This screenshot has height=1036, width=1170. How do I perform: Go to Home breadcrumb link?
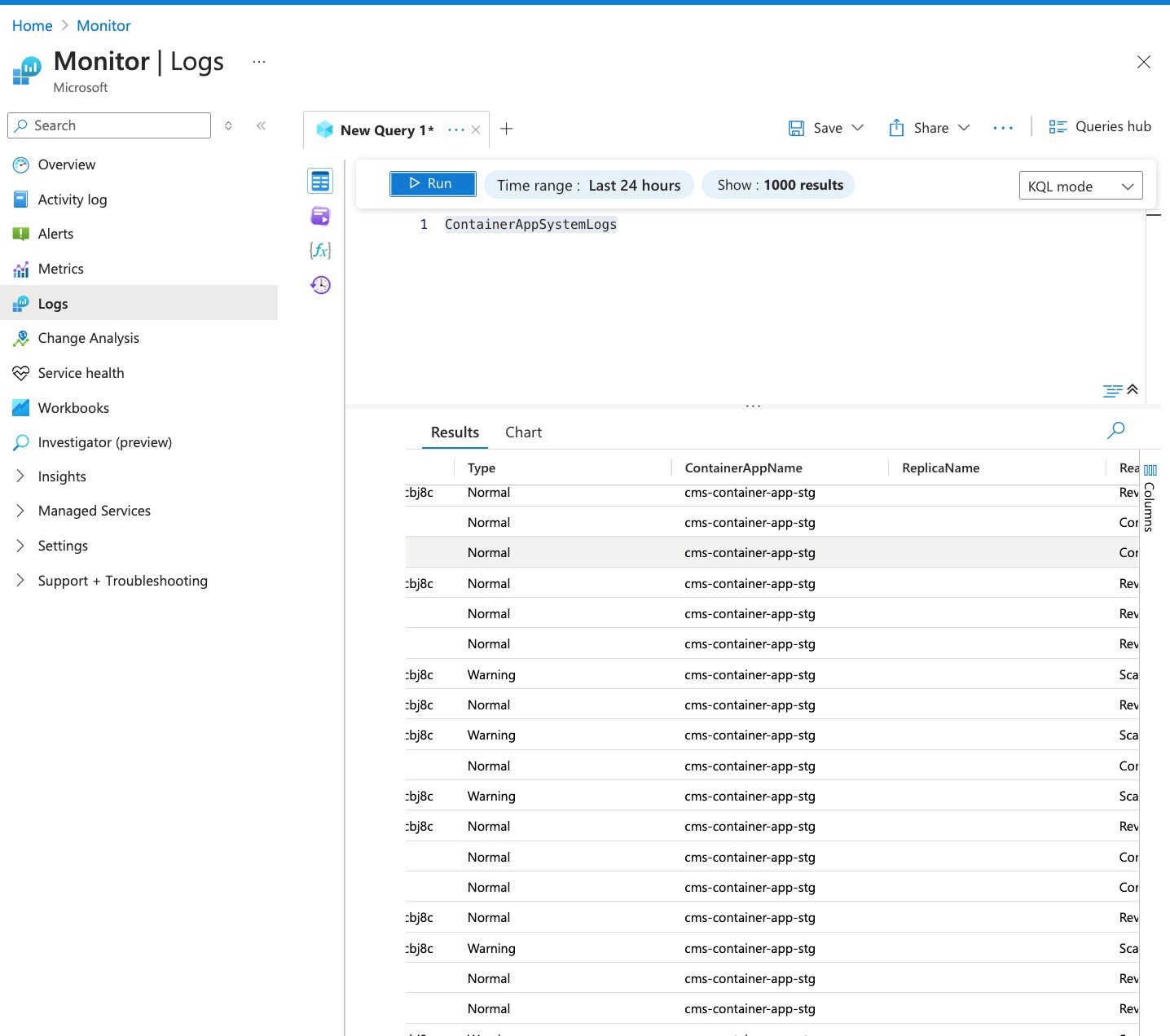[x=32, y=26]
